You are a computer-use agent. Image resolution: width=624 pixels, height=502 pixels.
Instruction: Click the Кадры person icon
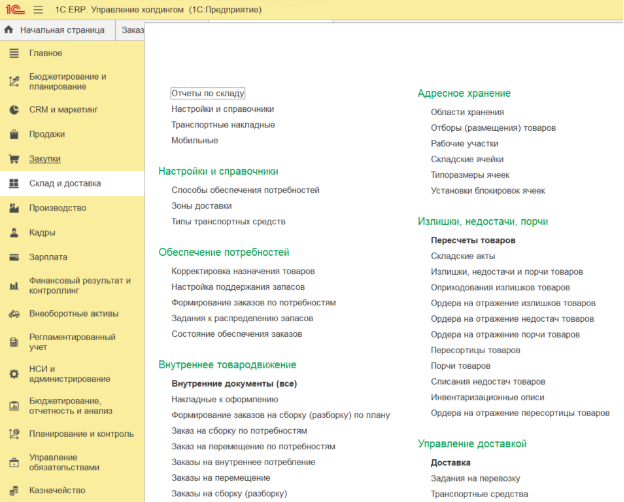tap(14, 232)
